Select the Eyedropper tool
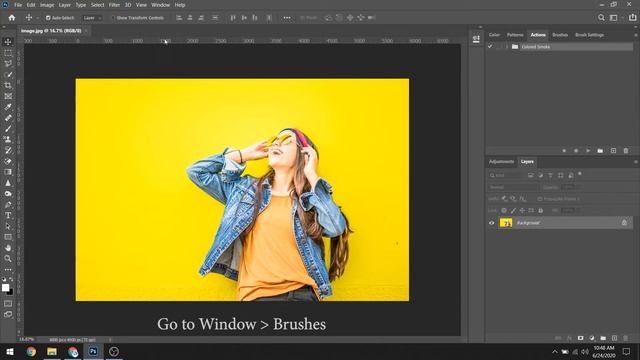This screenshot has width=640, height=360. point(8,107)
